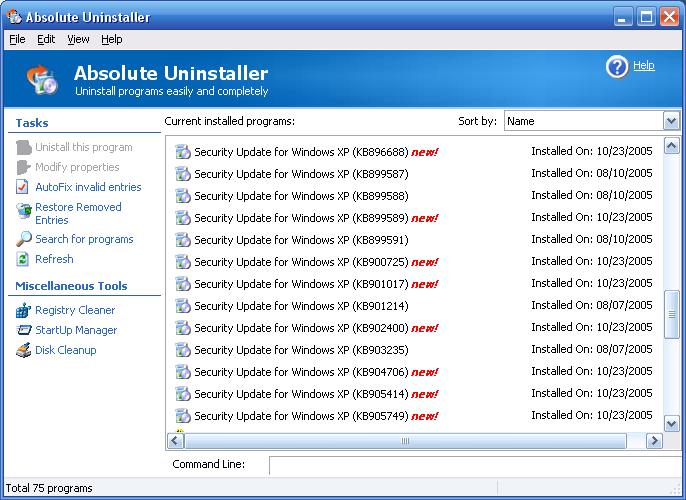This screenshot has height=500, width=686.
Task: Open Registry Cleaner tool link
Action: (75, 310)
